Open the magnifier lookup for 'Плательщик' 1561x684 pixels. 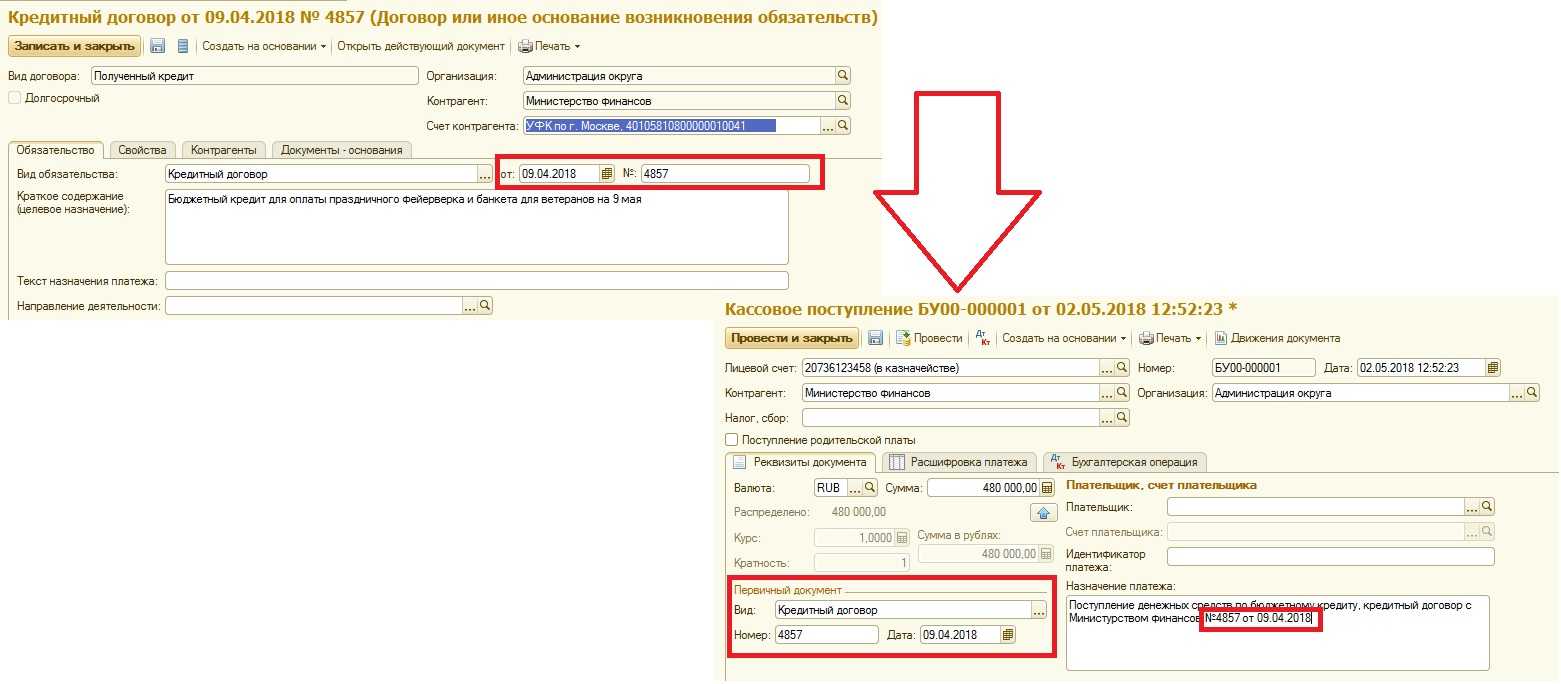point(1487,507)
